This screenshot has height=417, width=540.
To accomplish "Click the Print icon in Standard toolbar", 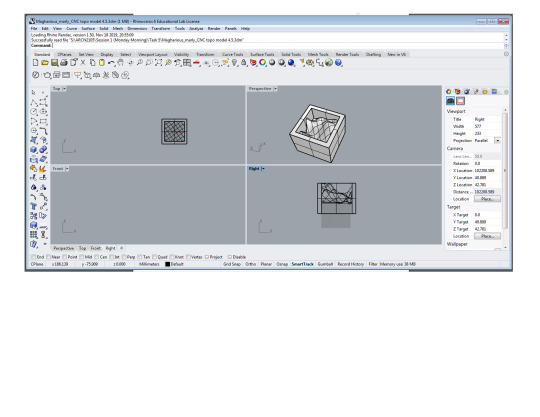I will click(x=64, y=63).
